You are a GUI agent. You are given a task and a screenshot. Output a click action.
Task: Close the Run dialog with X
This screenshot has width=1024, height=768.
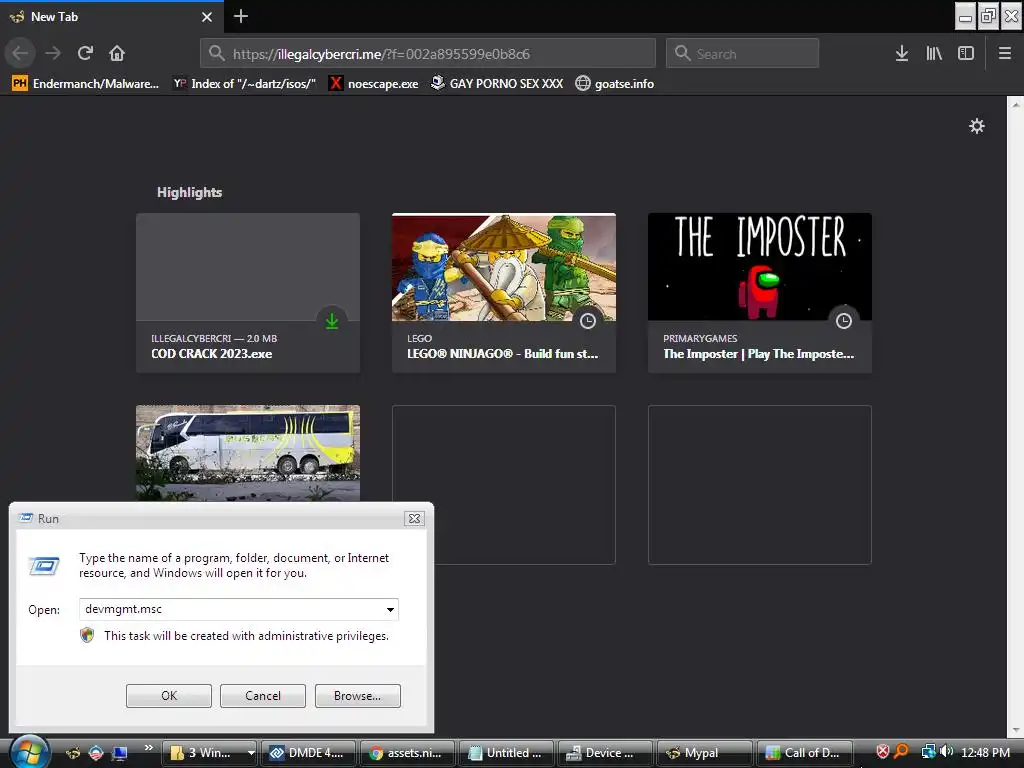(x=414, y=519)
